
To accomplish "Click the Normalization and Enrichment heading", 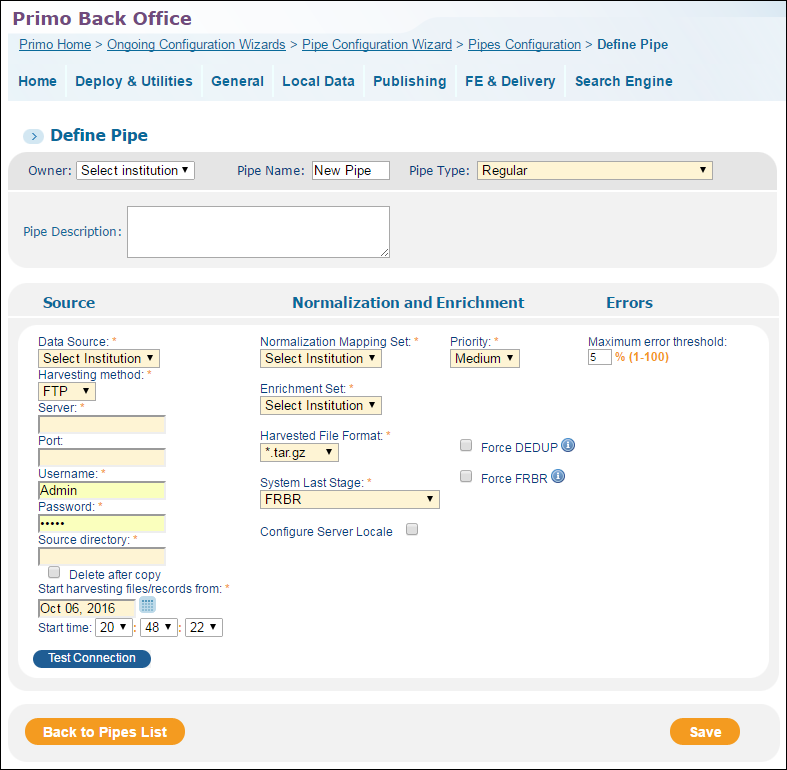I will pyautogui.click(x=408, y=303).
